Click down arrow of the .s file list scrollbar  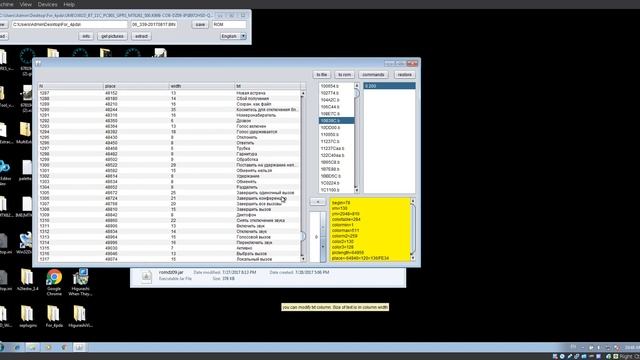click(x=357, y=190)
